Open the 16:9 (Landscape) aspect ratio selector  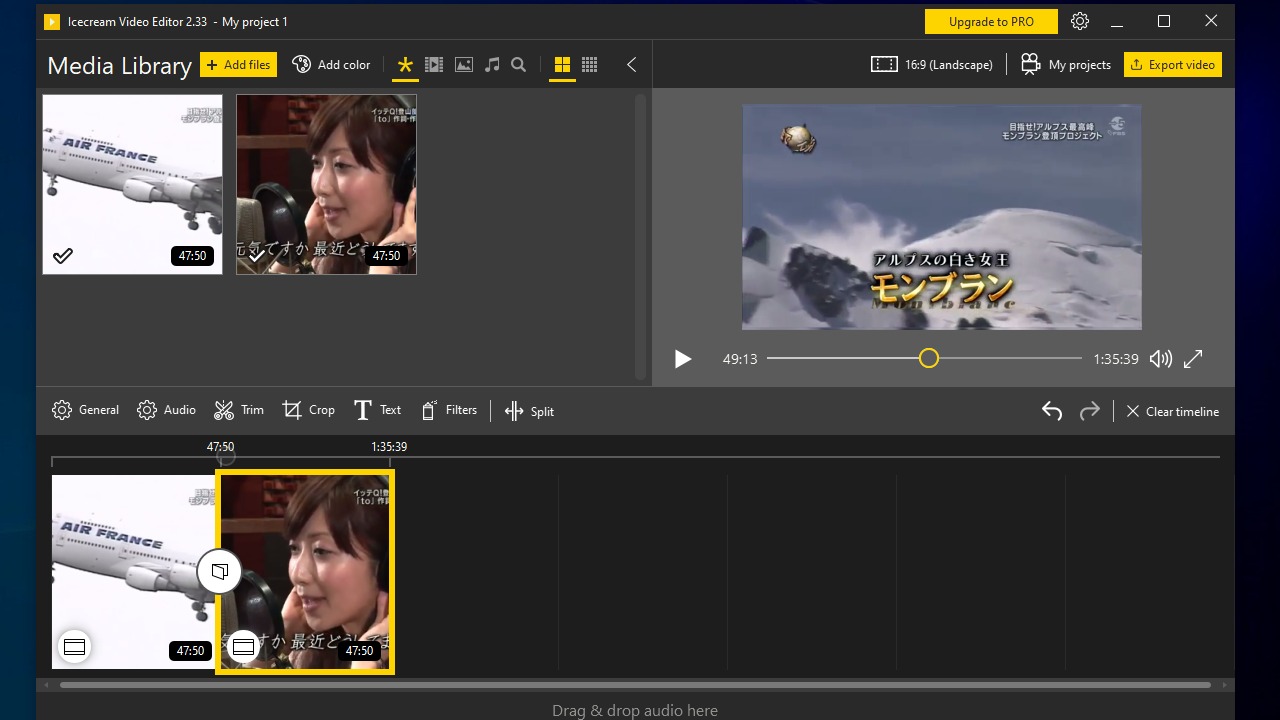click(x=932, y=65)
